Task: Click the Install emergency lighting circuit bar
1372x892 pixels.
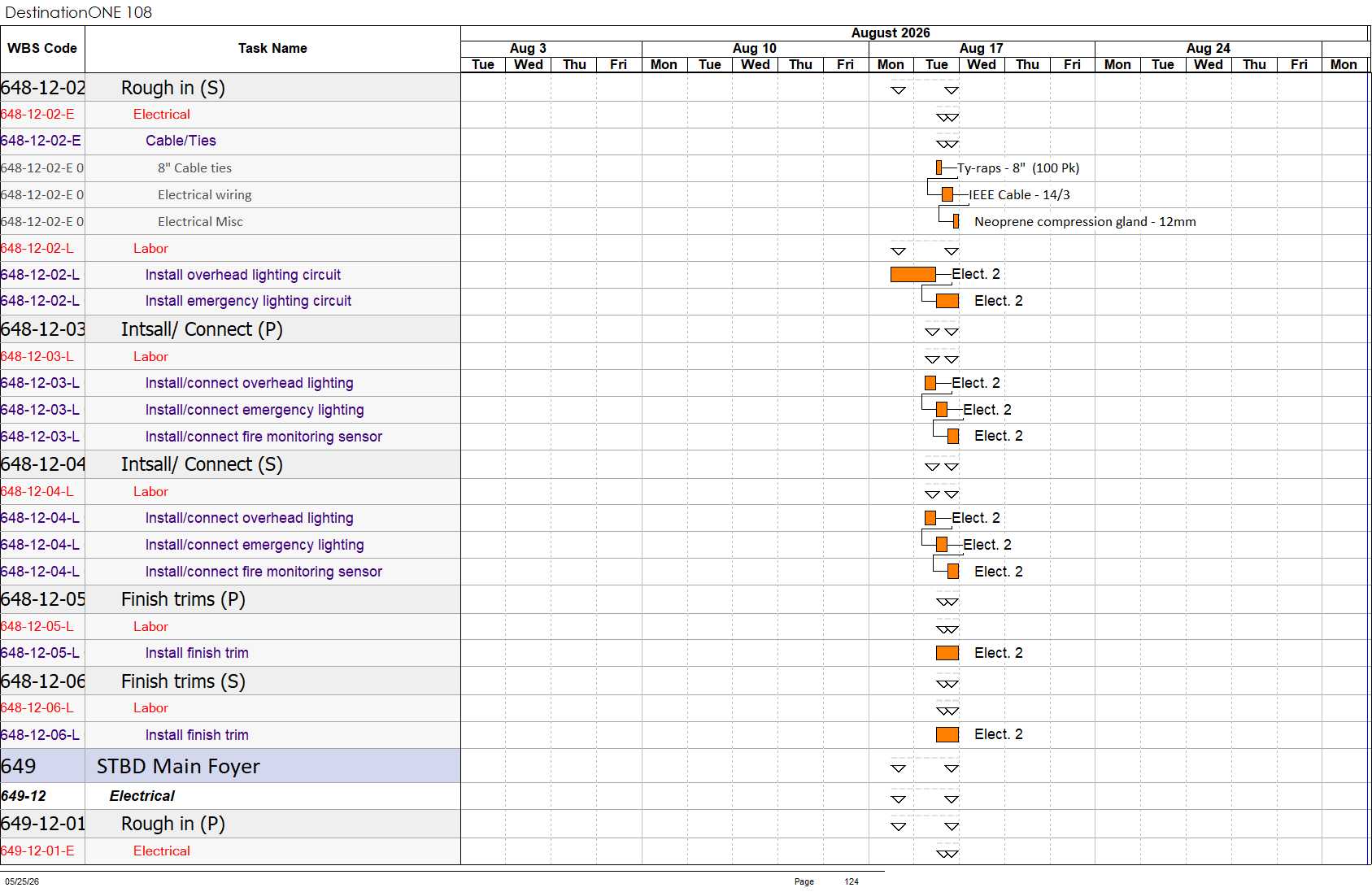Action: [x=947, y=301]
